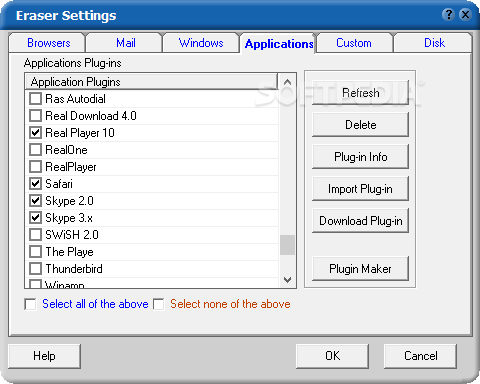
Task: Select the SWiSH 2.0 entry text
Action: [72, 235]
